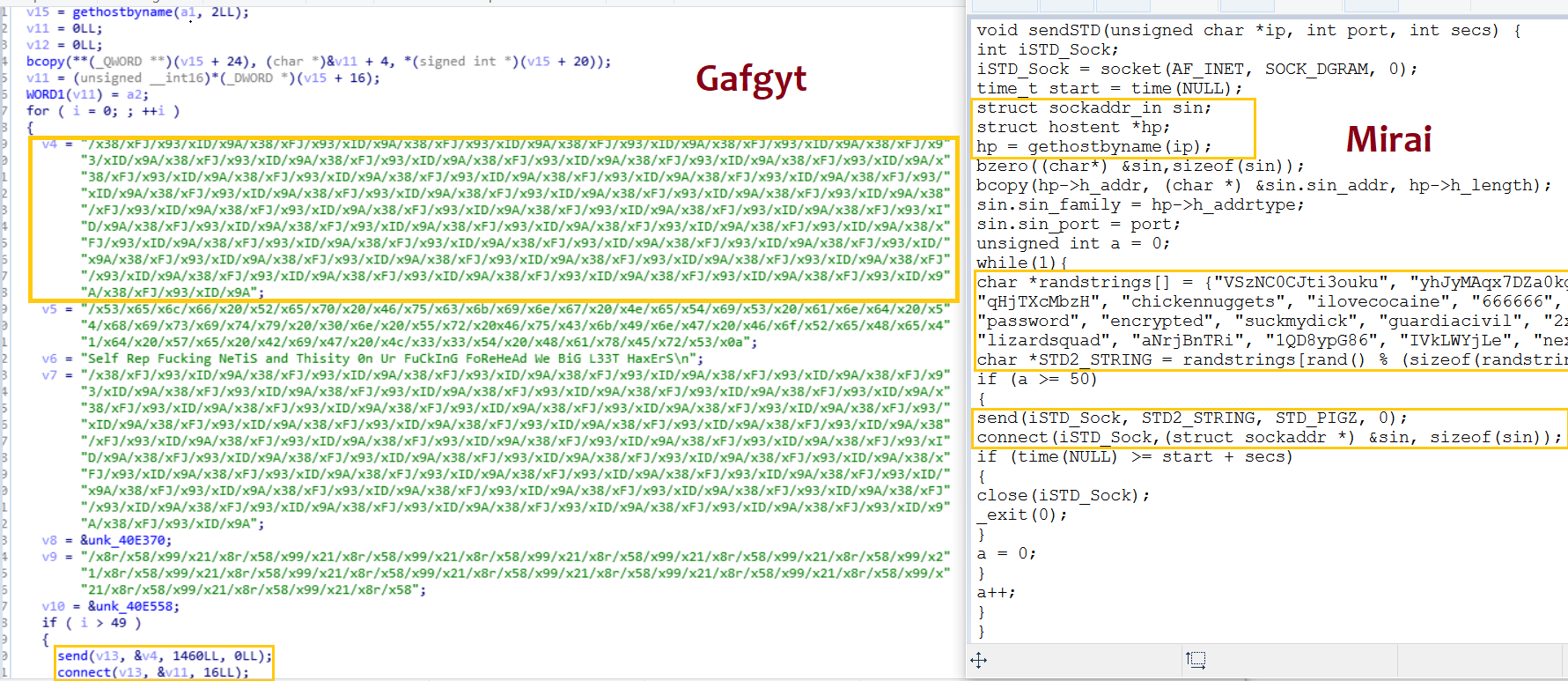The image size is (1568, 681).
Task: Click the 'bzero((char*) &sin' line
Action: click(1141, 166)
